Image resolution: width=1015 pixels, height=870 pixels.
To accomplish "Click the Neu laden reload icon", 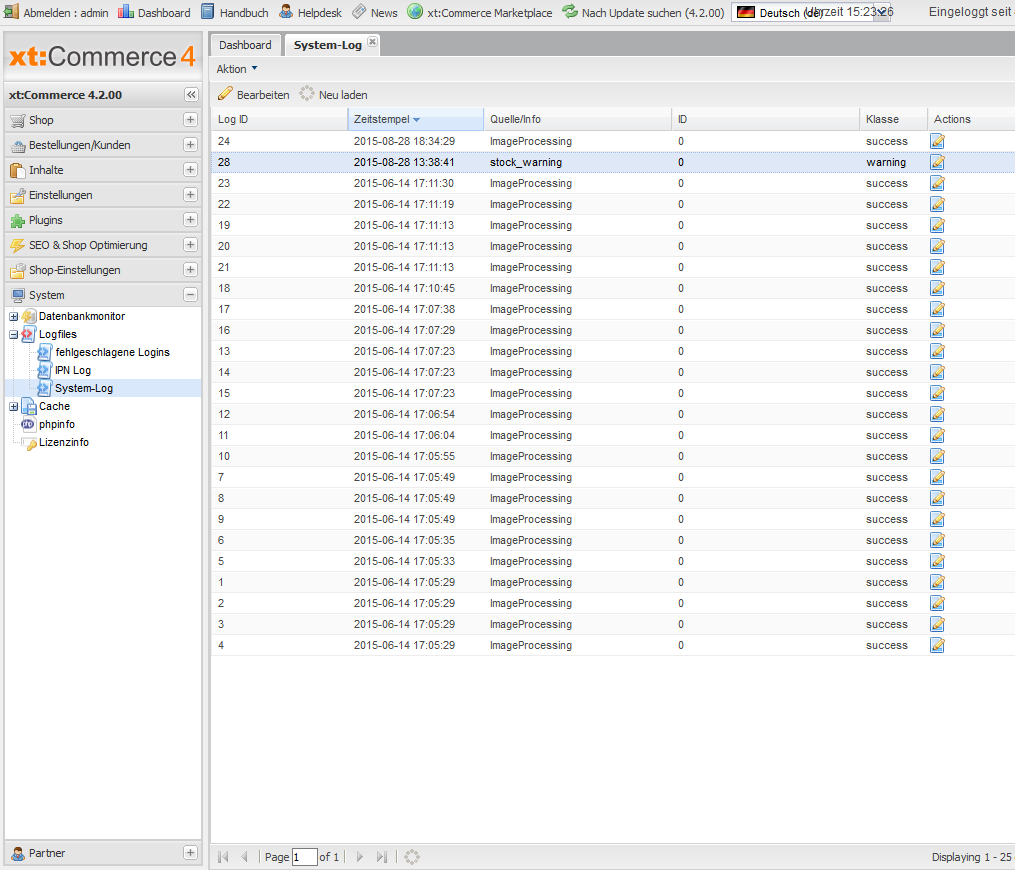I will coord(307,94).
